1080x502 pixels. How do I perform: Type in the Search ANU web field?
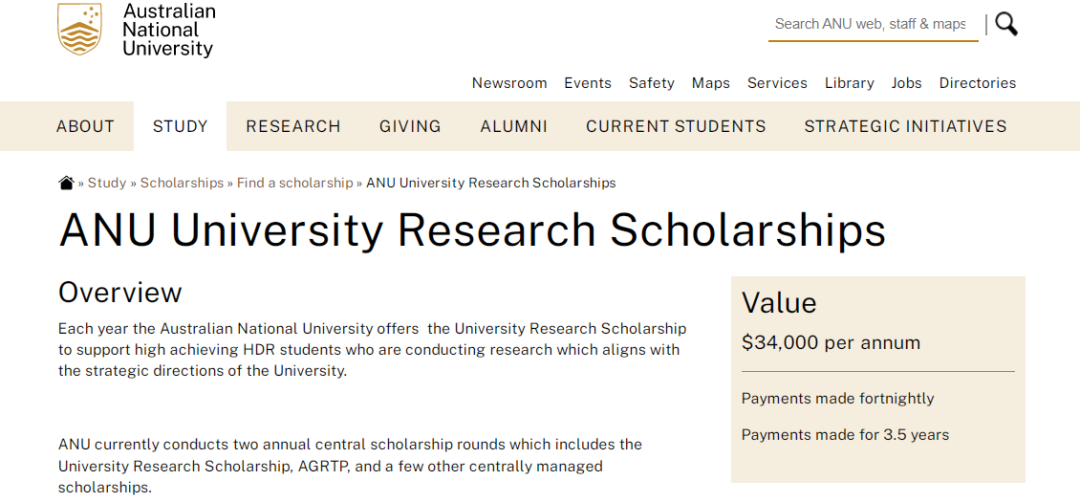tap(870, 24)
